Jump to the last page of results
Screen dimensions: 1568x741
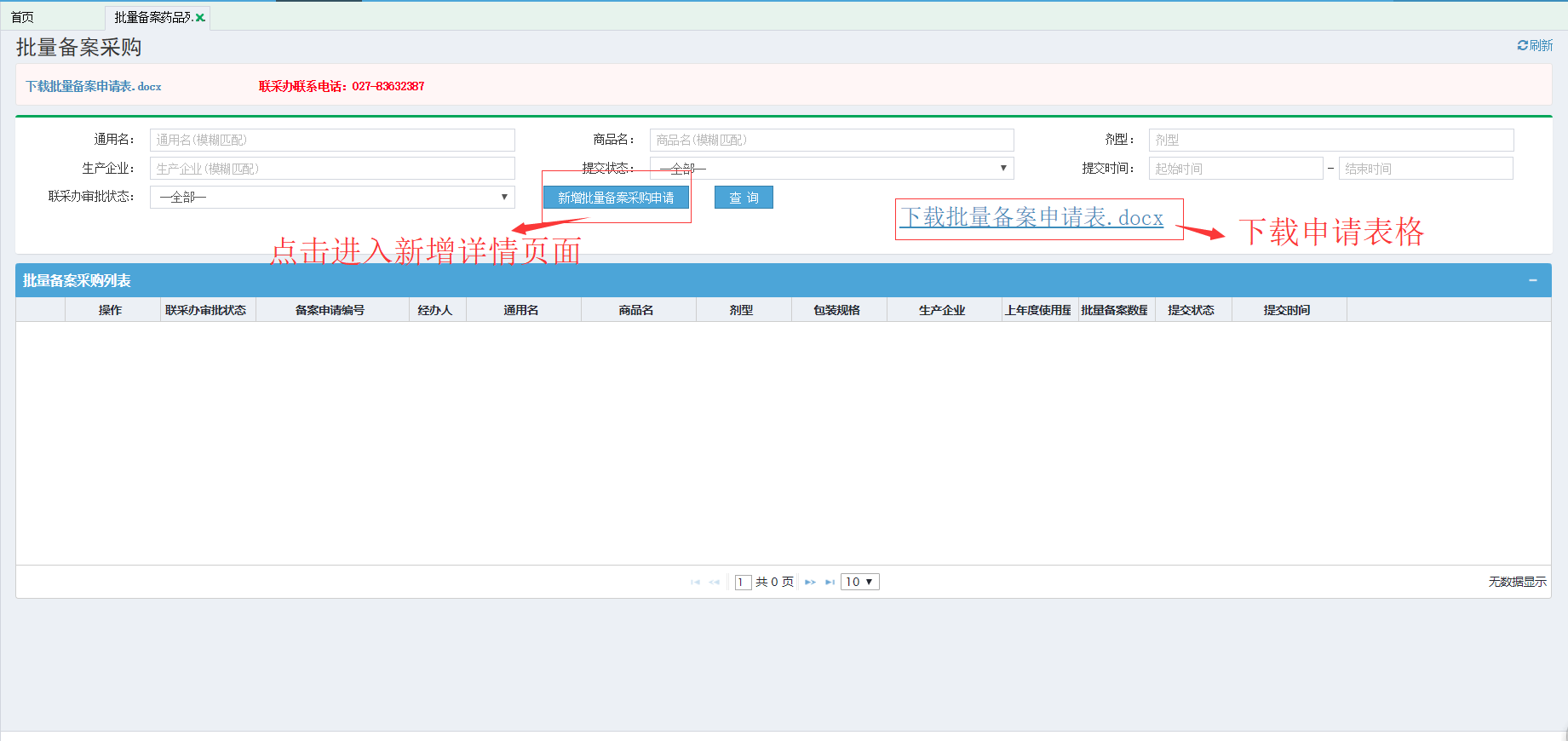830,583
